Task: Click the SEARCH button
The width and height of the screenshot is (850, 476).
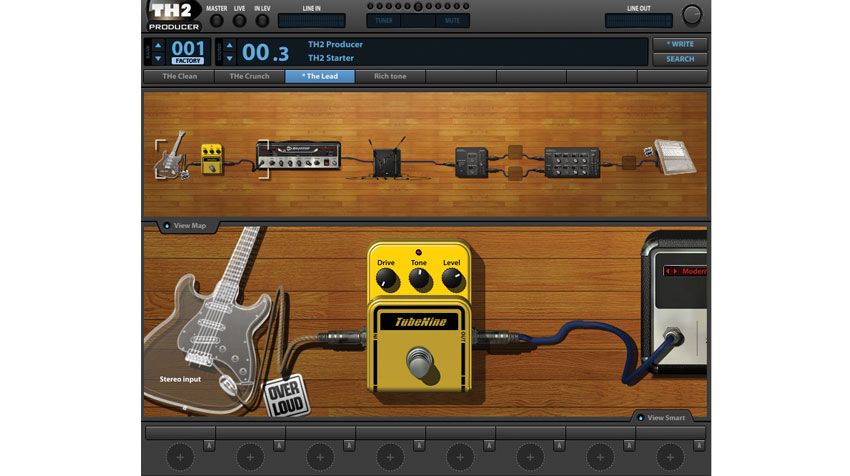Action: point(680,59)
